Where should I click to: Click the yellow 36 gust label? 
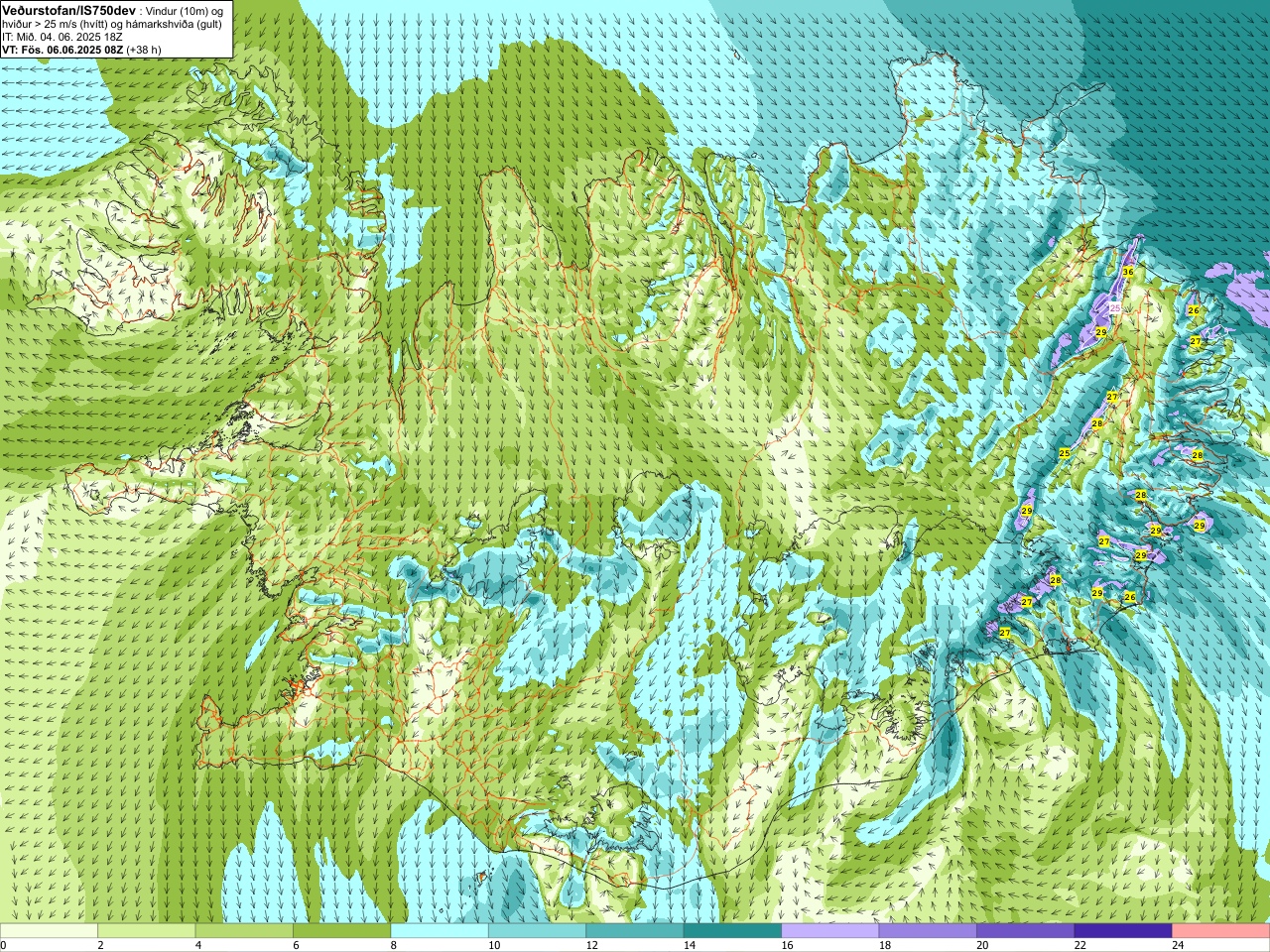(1128, 272)
